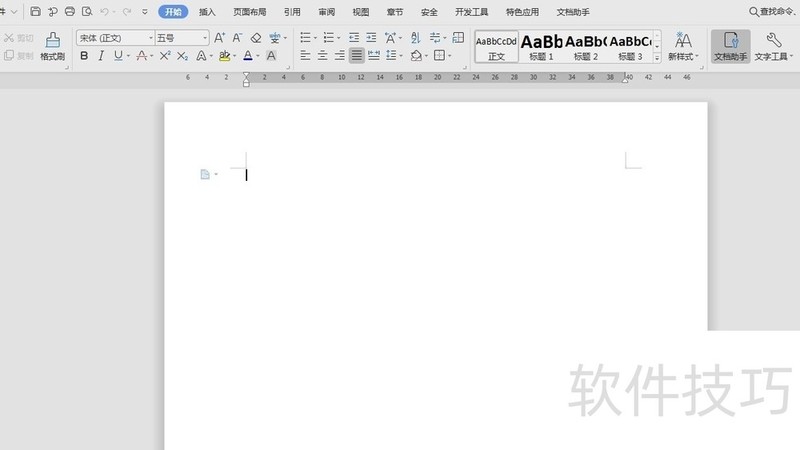Screen dimensions: 800x450
Task: Toggle character shading A icon
Action: tap(271, 56)
